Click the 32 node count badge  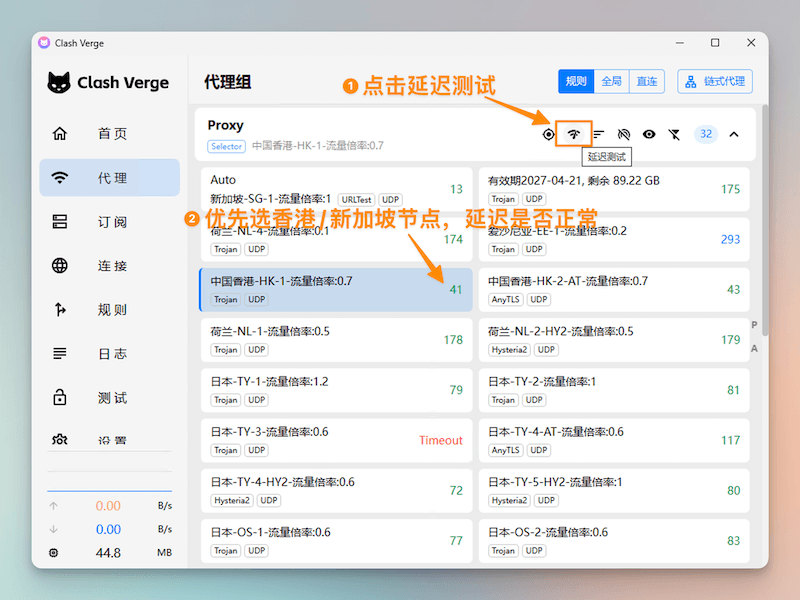[706, 134]
